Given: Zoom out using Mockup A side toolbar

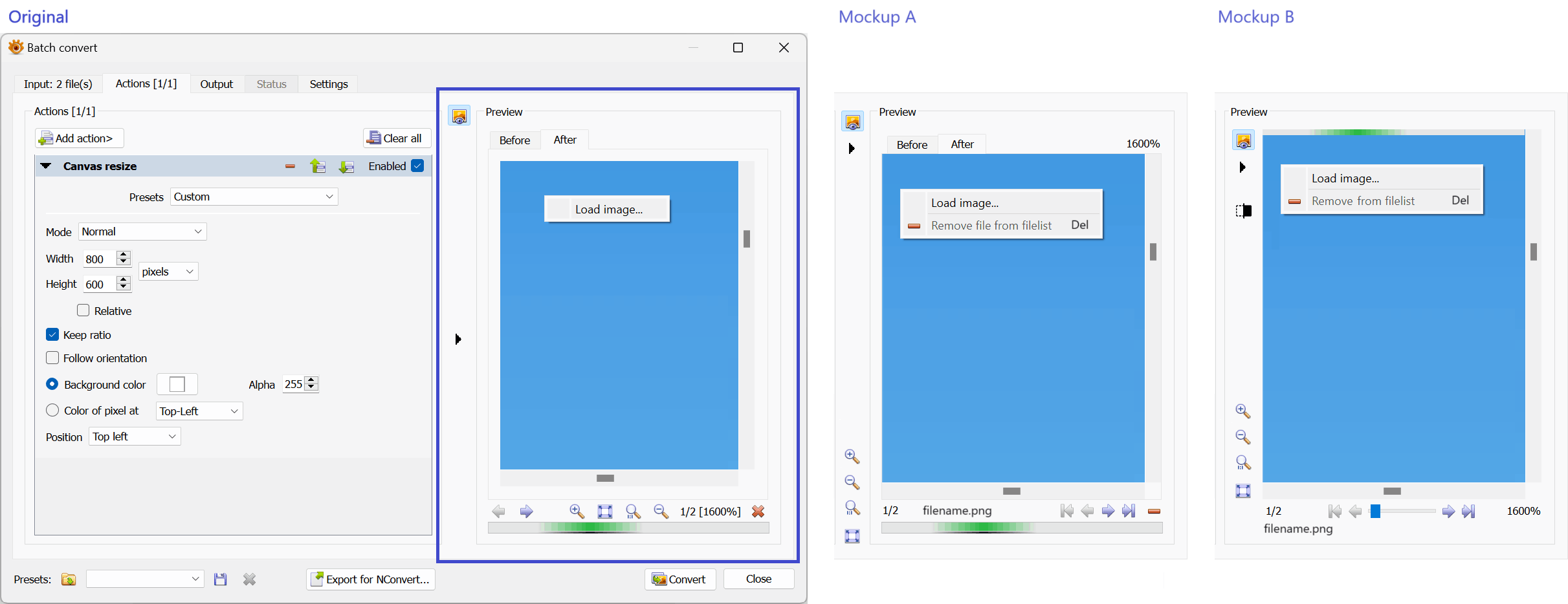Looking at the screenshot, I should pos(852,482).
